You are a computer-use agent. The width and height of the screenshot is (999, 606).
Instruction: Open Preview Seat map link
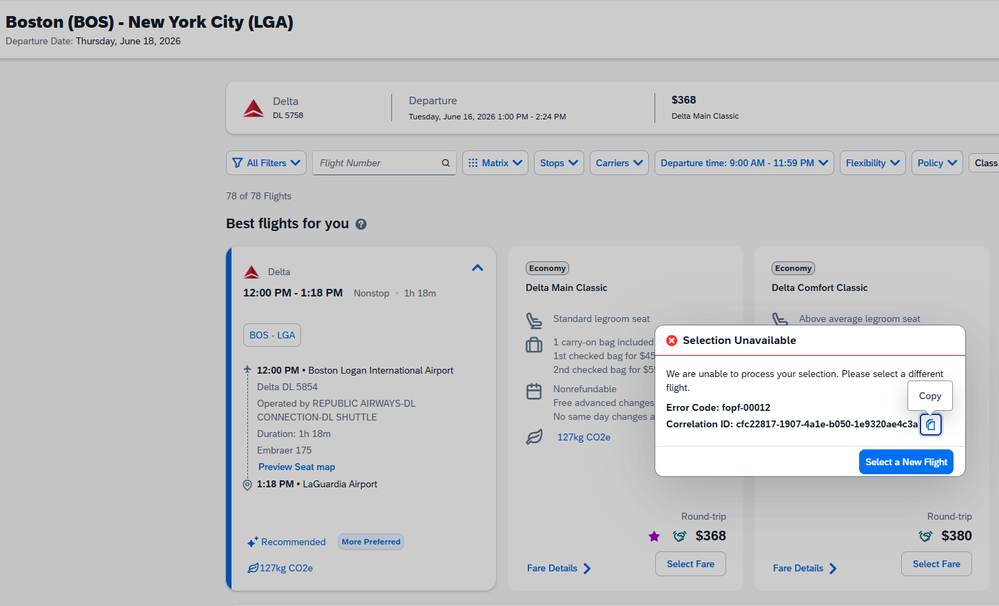coord(296,467)
